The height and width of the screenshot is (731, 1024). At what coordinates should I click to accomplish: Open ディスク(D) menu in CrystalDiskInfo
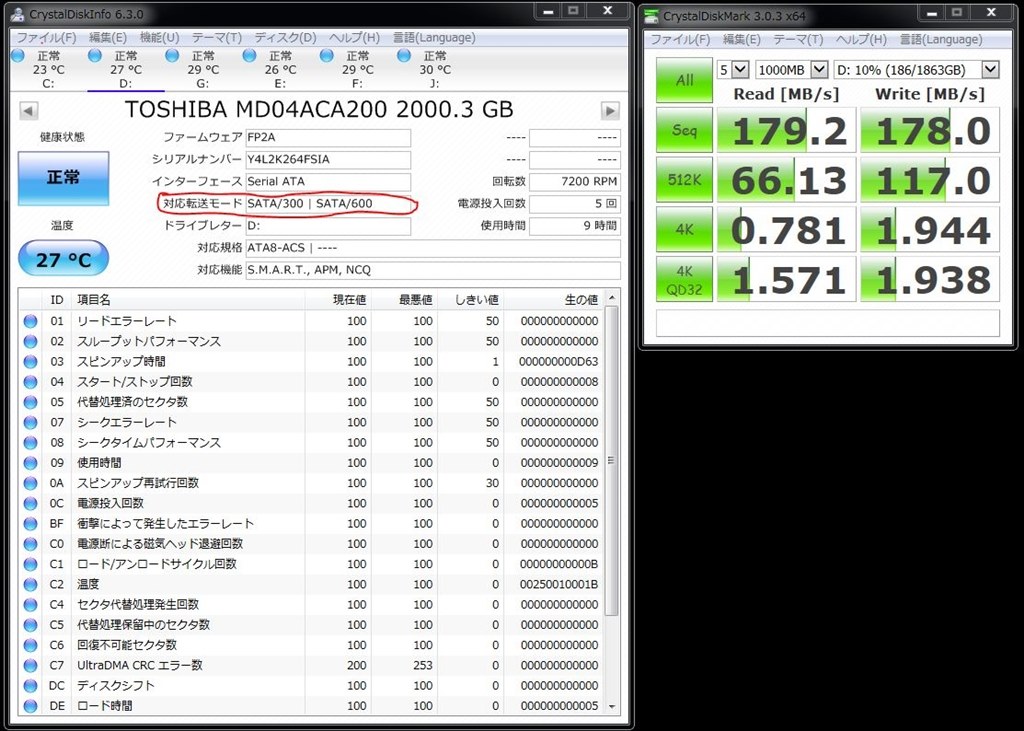285,38
